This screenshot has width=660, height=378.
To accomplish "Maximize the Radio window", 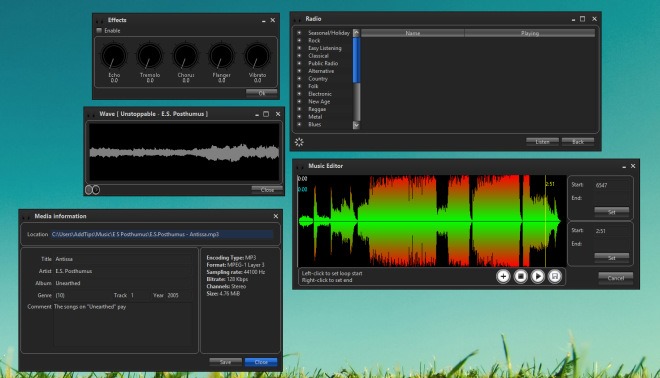I will pyautogui.click(x=583, y=19).
